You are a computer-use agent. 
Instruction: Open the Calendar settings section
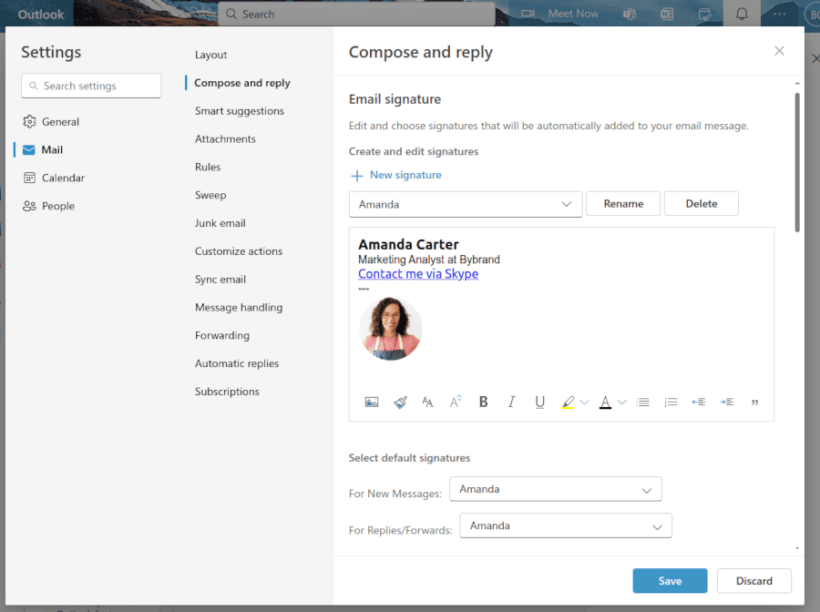[x=64, y=177]
